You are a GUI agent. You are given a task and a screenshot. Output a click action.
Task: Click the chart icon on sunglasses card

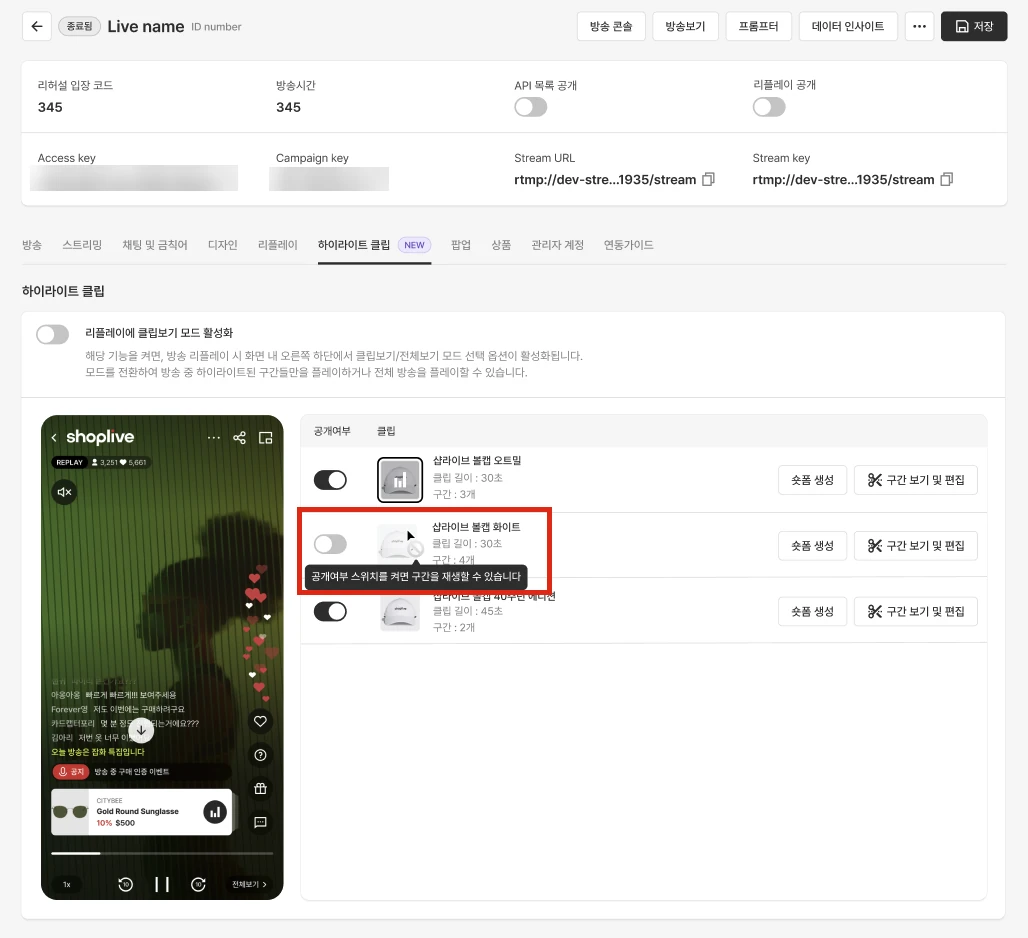click(215, 812)
